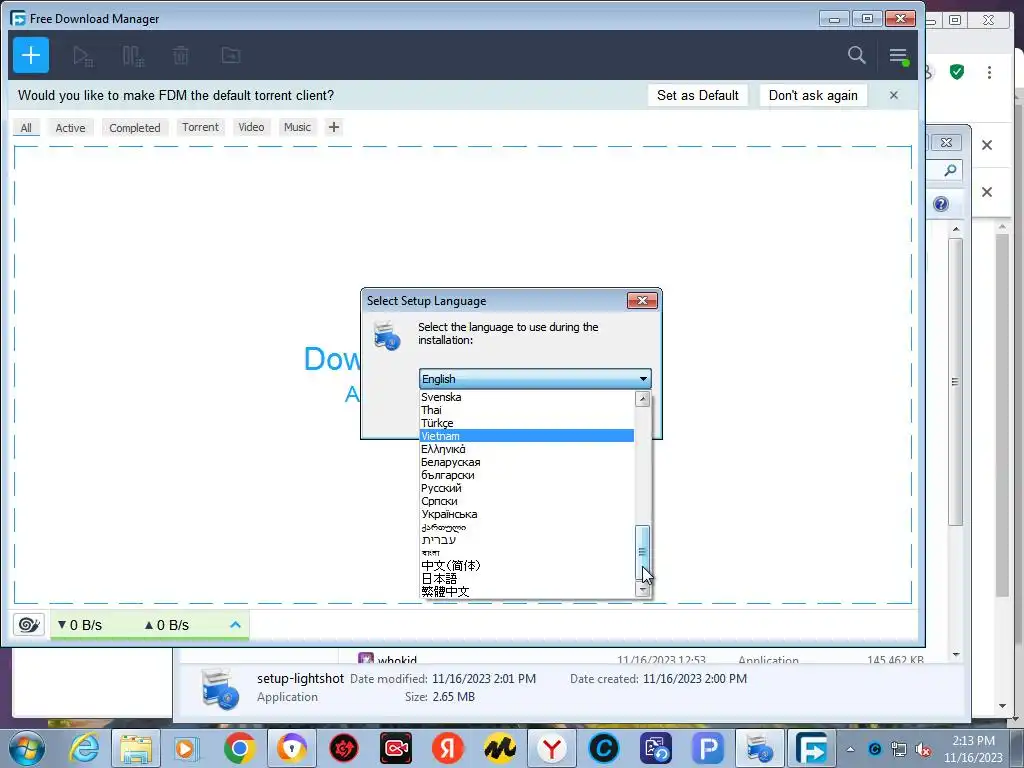Viewport: 1024px width, 768px height.
Task: Open the search magnifier in FDM
Action: (x=856, y=56)
